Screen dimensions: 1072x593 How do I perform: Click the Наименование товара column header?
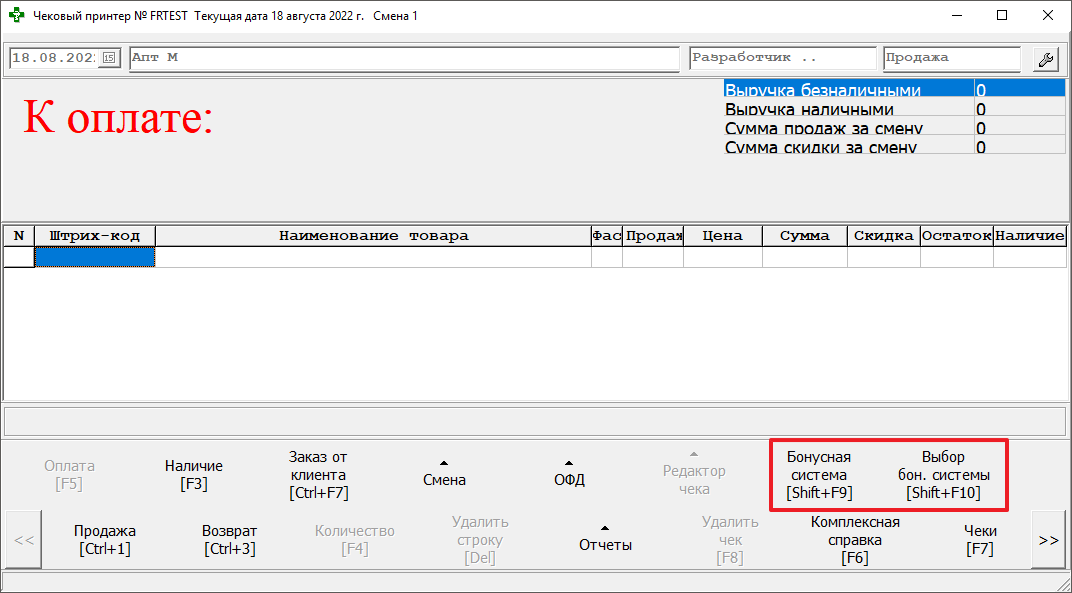click(x=373, y=236)
